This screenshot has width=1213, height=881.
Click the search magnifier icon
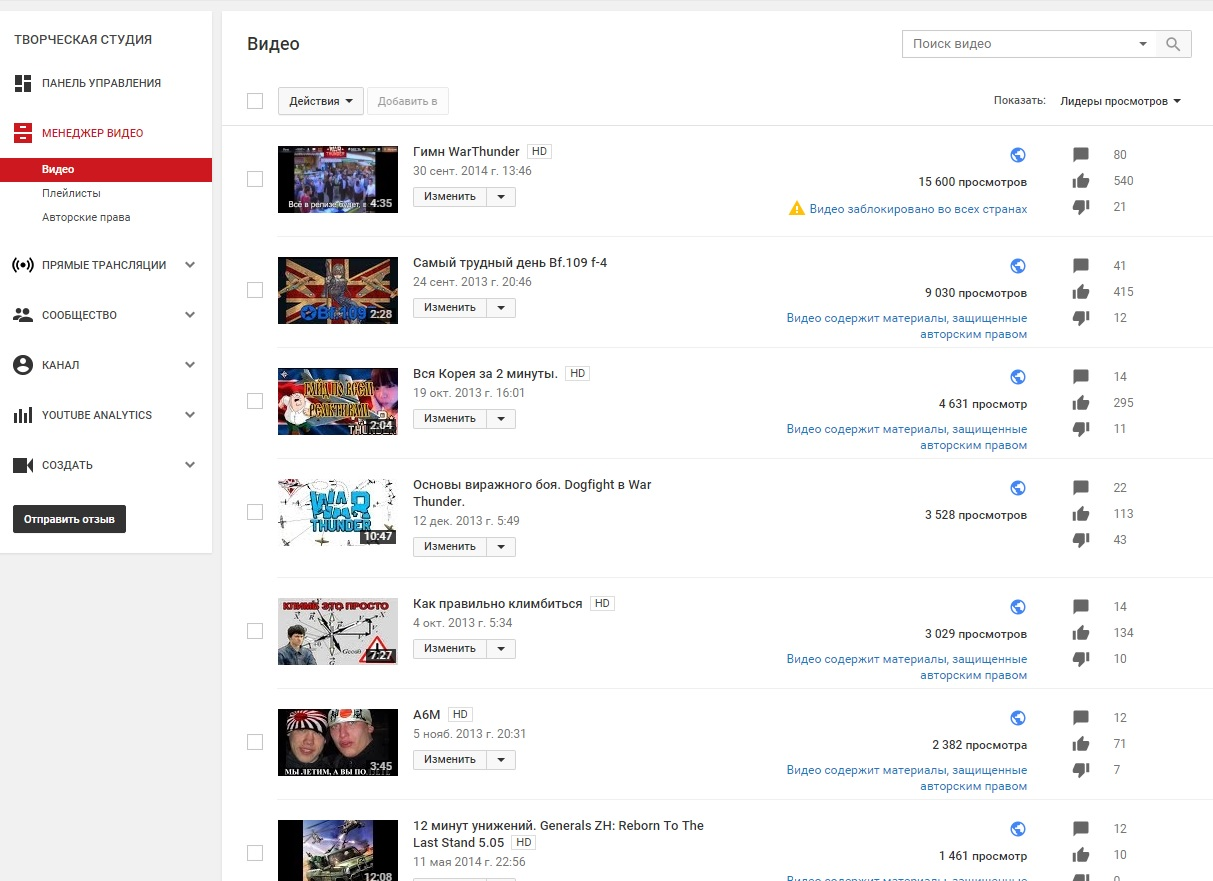[x=1173, y=44]
